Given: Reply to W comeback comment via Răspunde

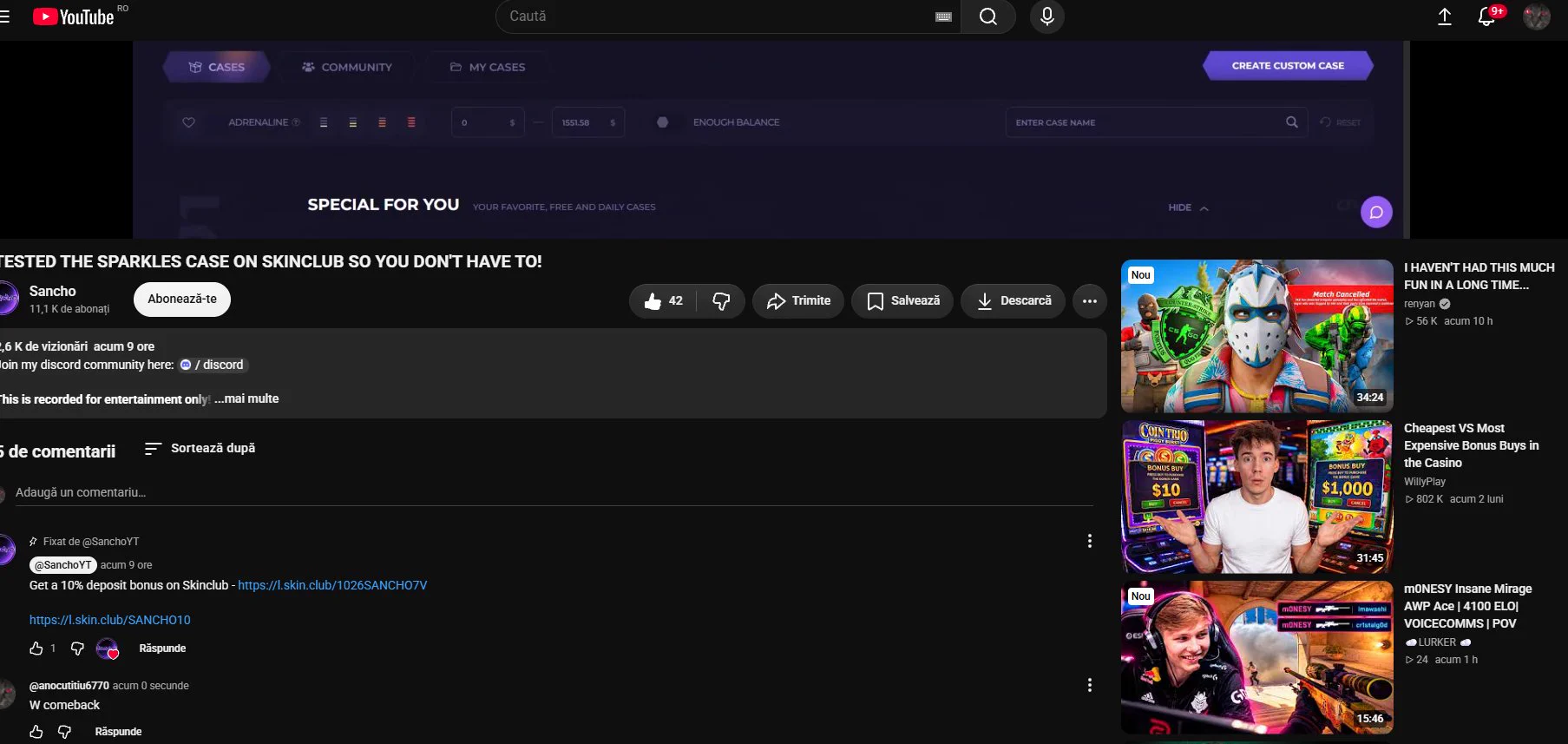Looking at the screenshot, I should coord(118,732).
